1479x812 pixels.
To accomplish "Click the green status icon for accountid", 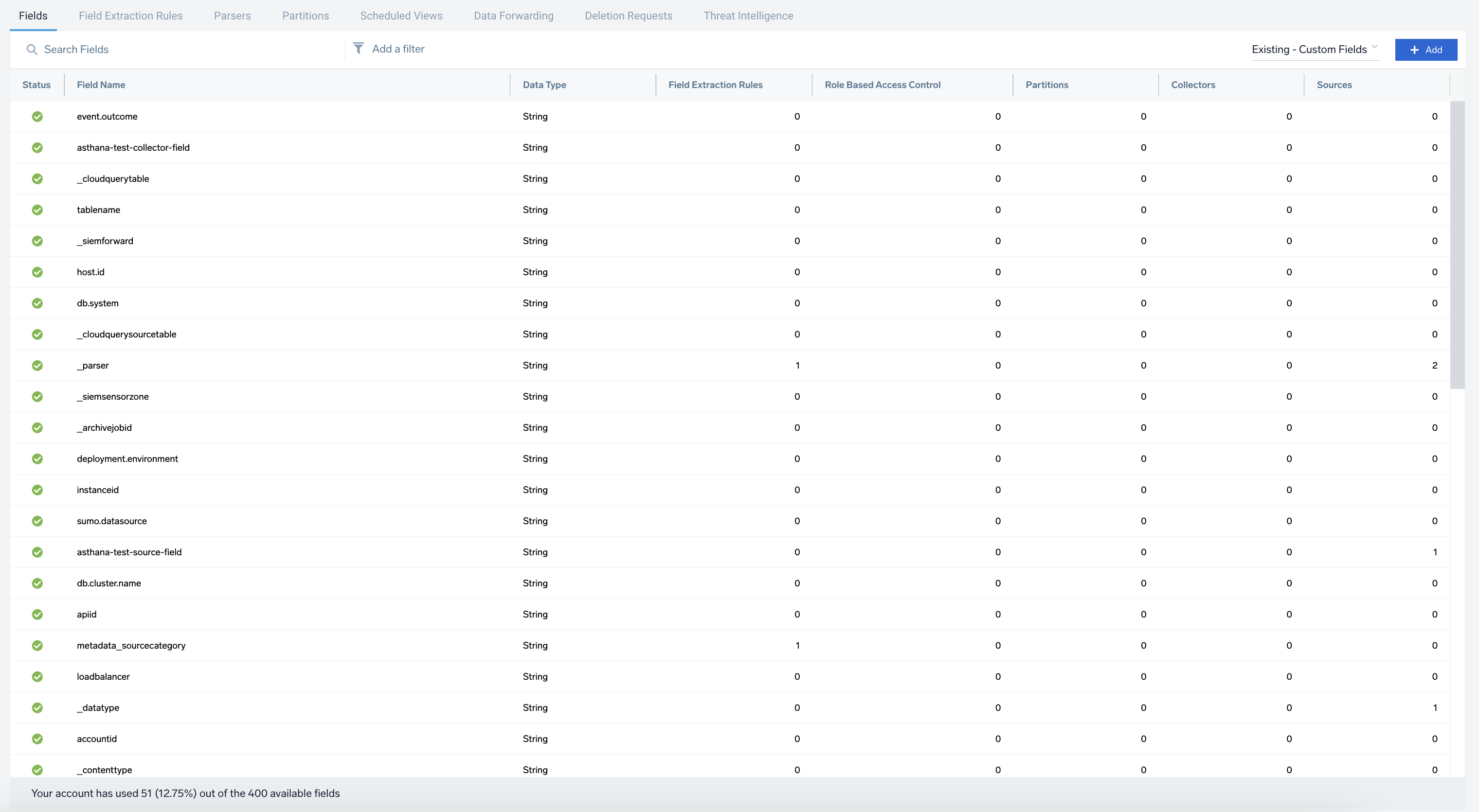I will tap(37, 739).
